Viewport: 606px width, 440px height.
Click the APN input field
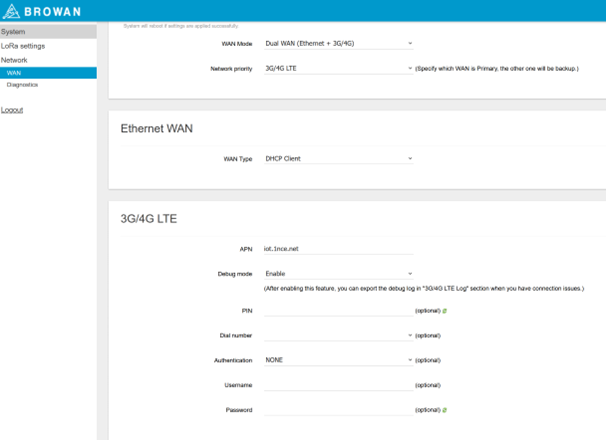coord(339,249)
